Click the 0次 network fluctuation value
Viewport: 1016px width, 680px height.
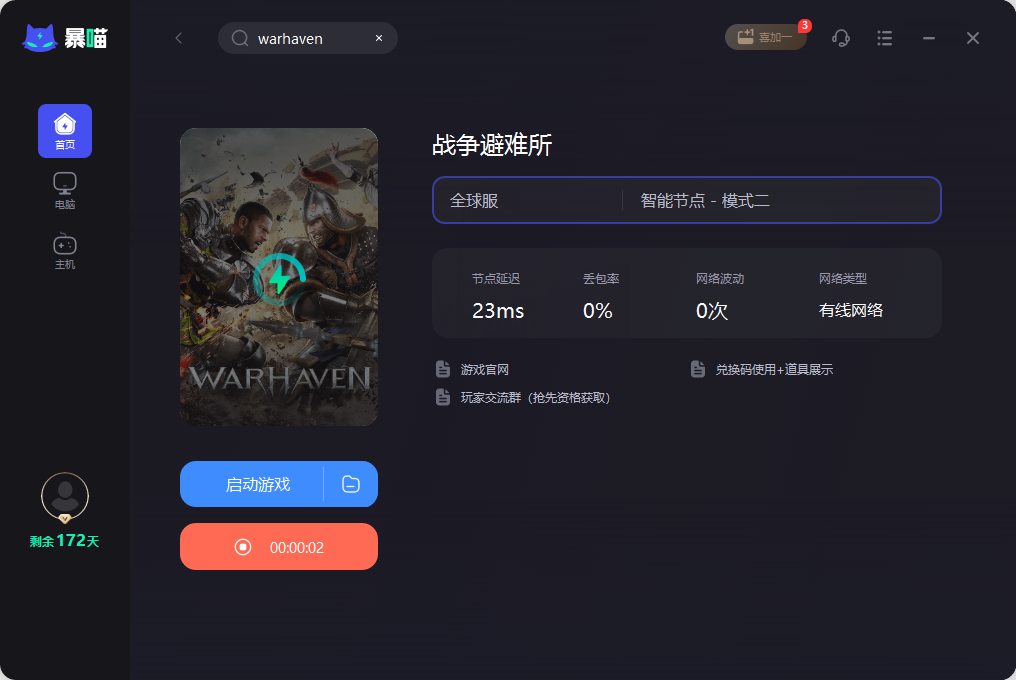[711, 311]
